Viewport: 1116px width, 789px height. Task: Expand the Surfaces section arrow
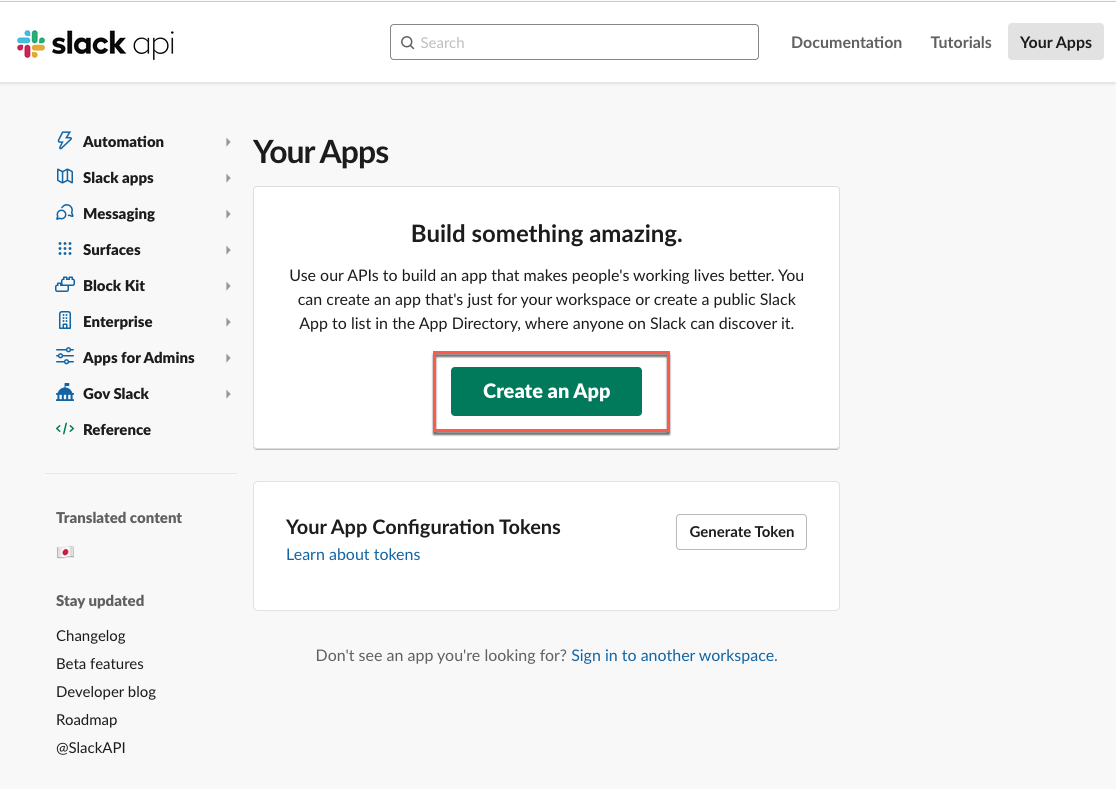(x=228, y=250)
